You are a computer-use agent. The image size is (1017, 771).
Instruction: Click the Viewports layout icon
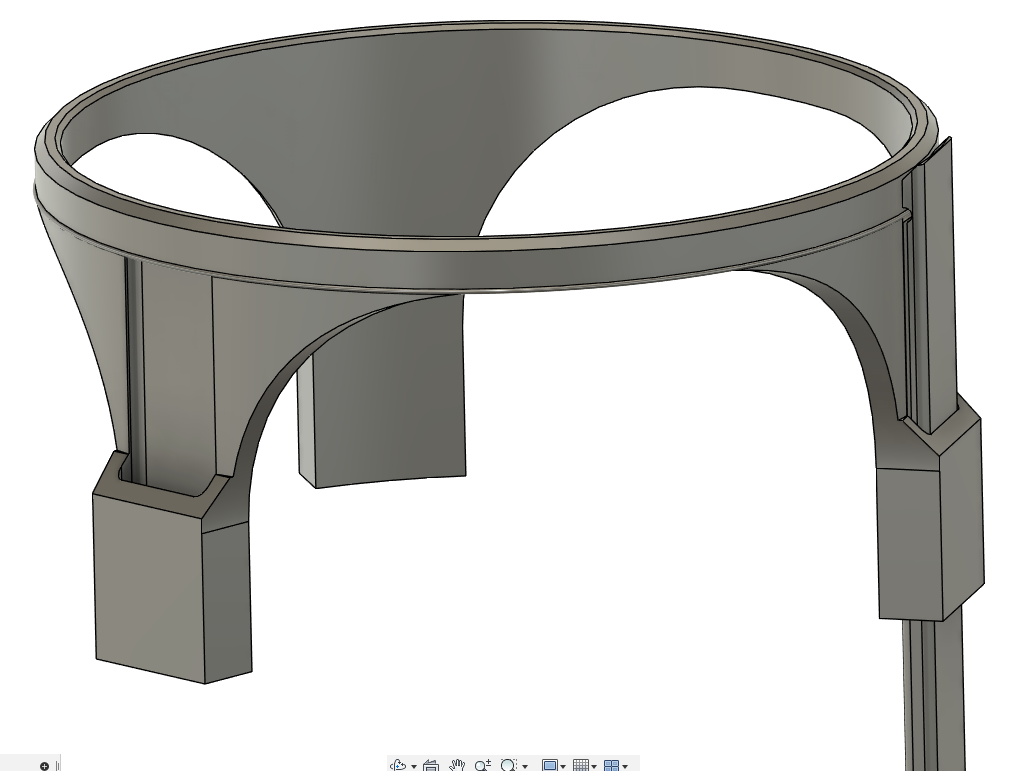[612, 766]
